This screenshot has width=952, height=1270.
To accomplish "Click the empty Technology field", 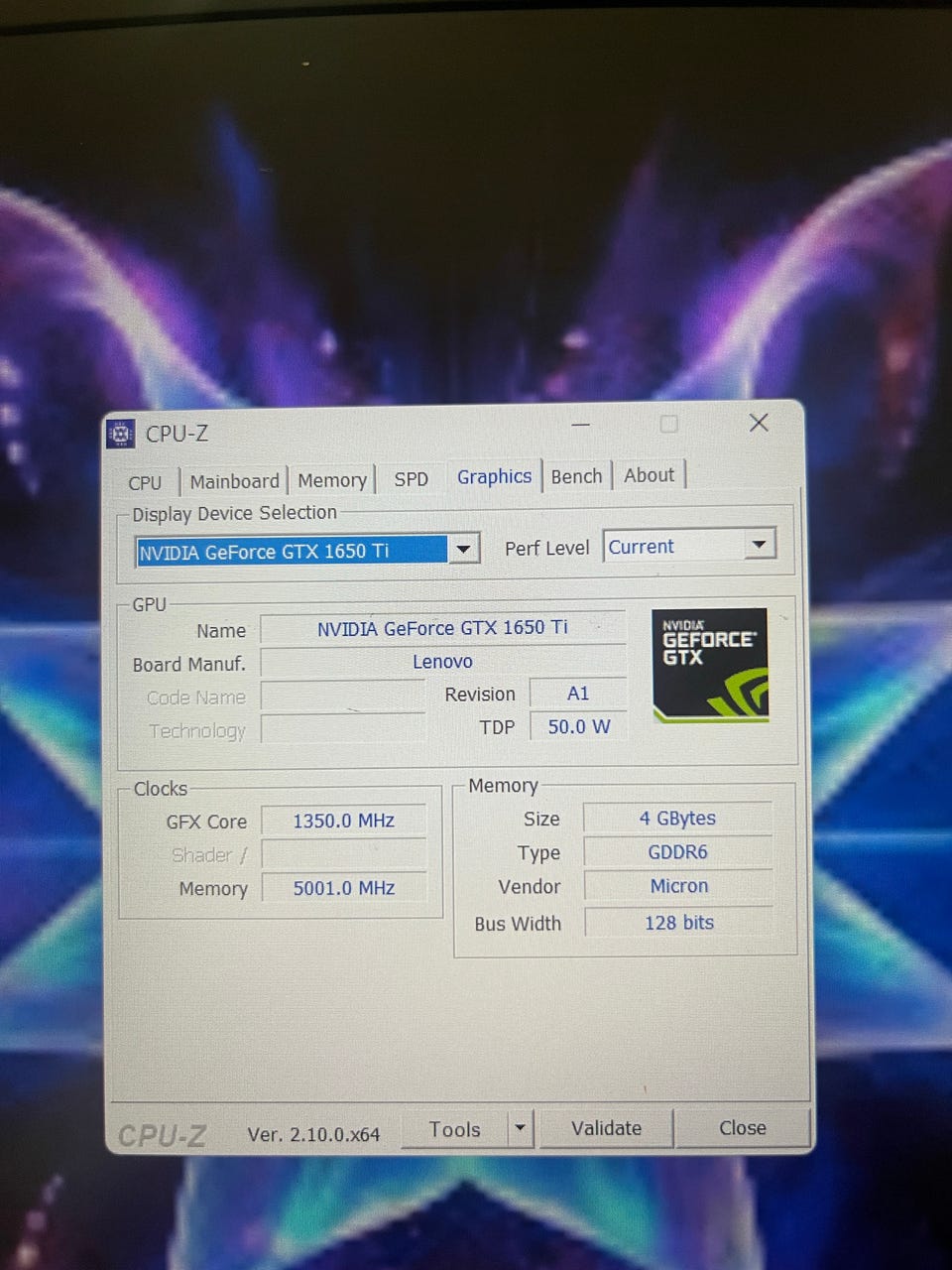I will [343, 730].
